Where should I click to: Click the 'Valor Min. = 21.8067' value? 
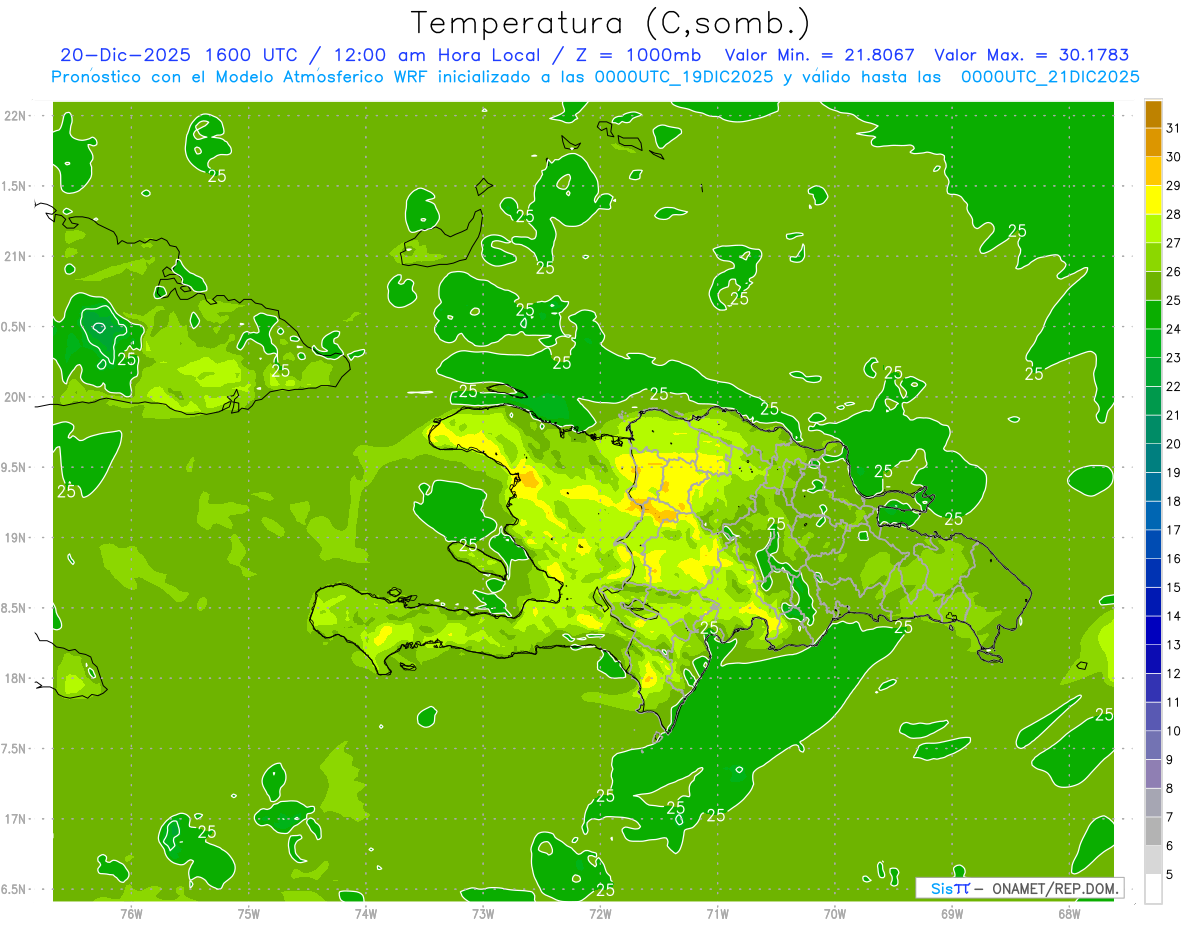pos(820,55)
